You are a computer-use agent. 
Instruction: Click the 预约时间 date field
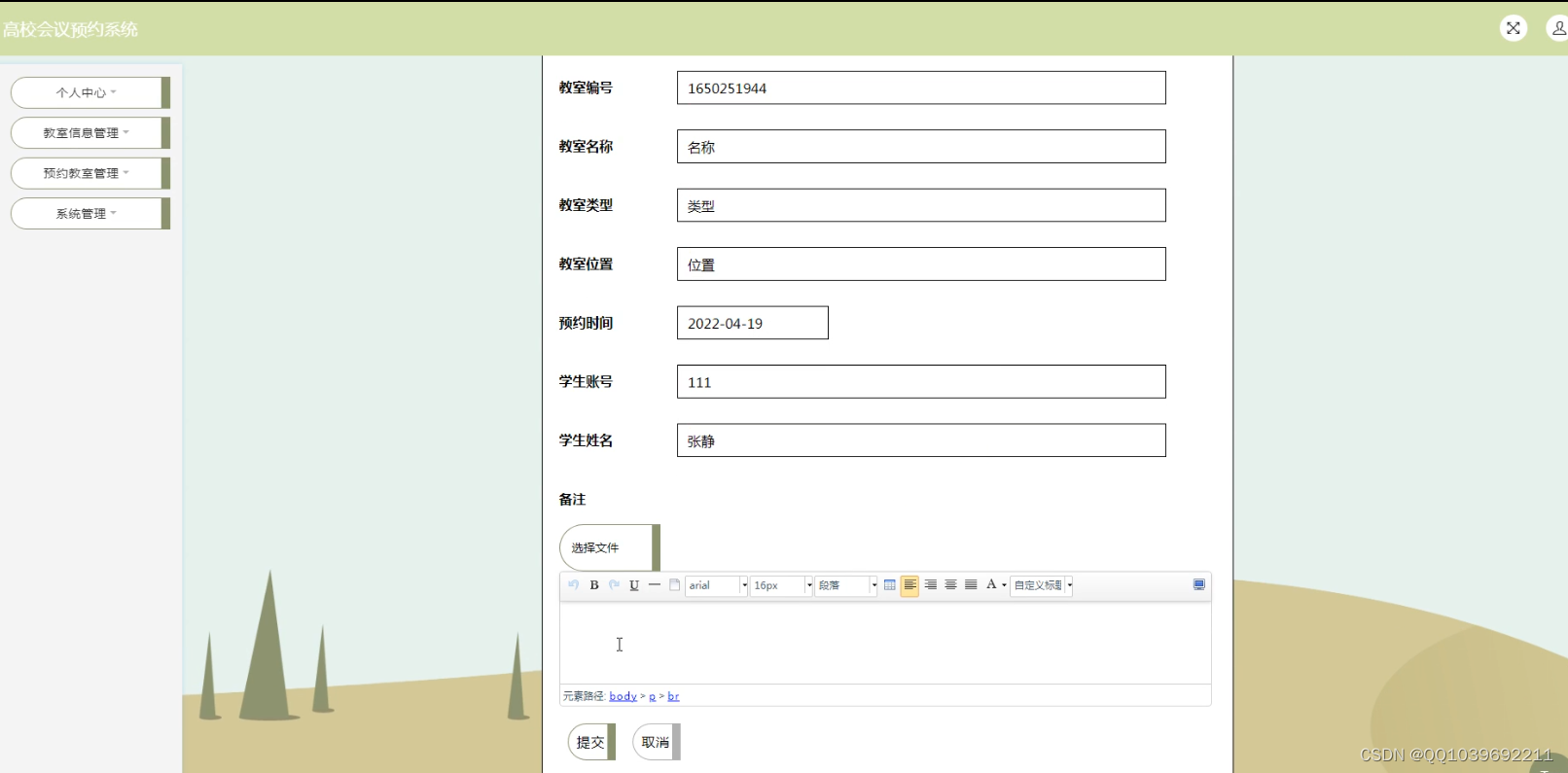(x=753, y=323)
